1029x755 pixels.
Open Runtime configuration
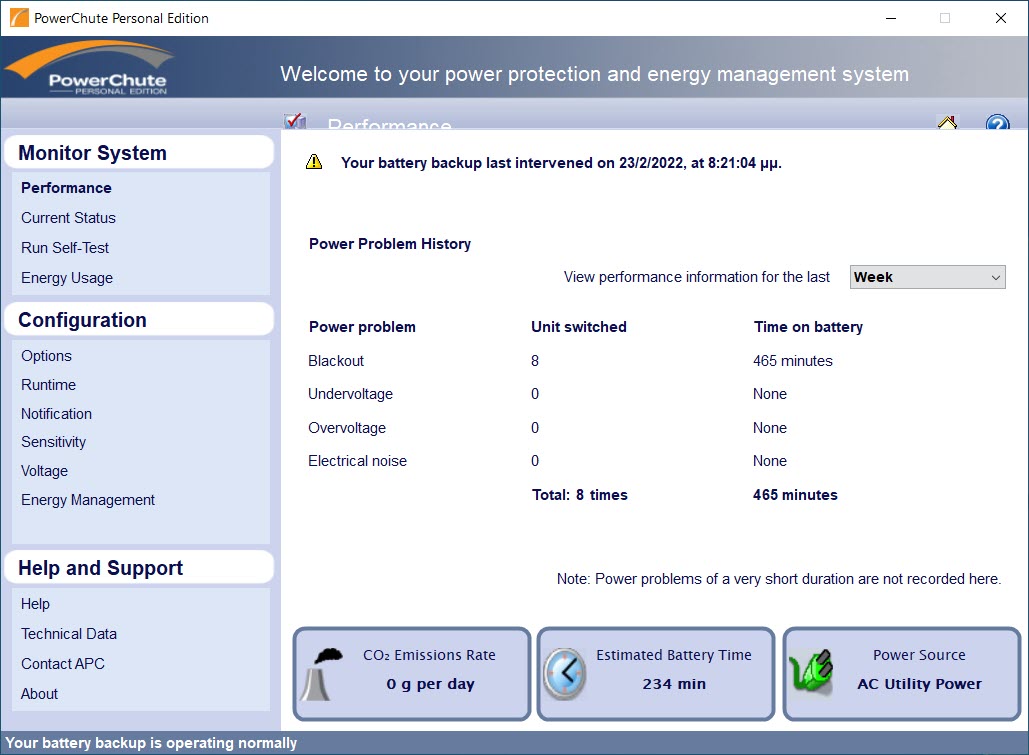click(x=49, y=385)
